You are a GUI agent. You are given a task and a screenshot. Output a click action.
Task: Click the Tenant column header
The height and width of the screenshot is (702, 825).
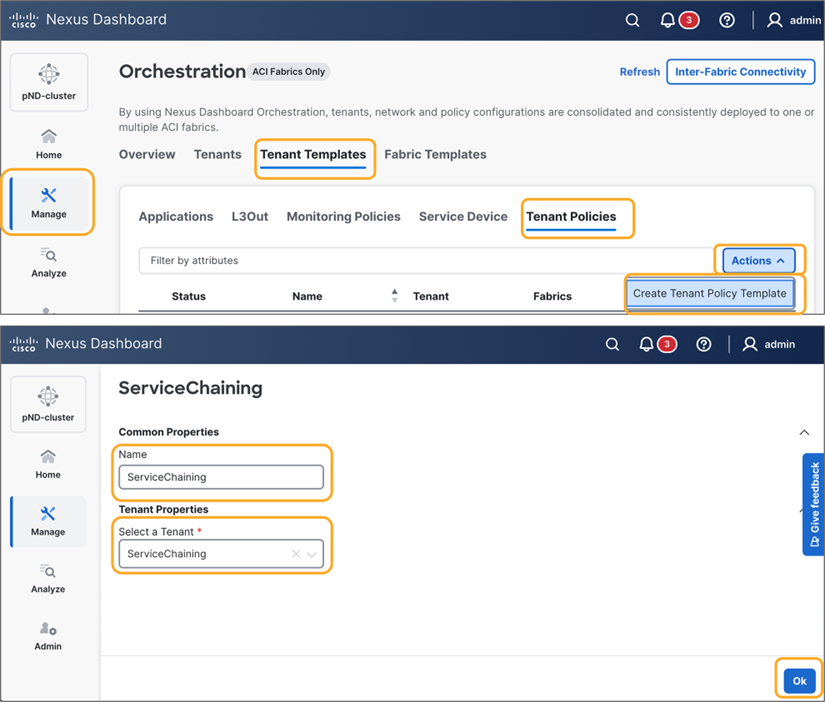point(430,296)
